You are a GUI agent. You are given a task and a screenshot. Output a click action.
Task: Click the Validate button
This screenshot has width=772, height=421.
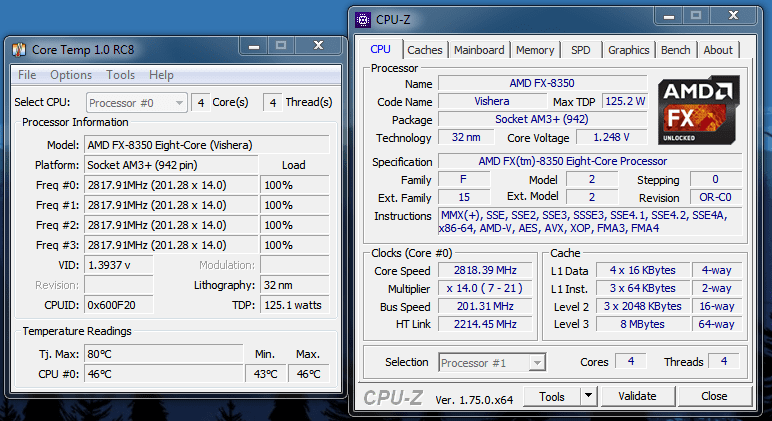click(637, 396)
